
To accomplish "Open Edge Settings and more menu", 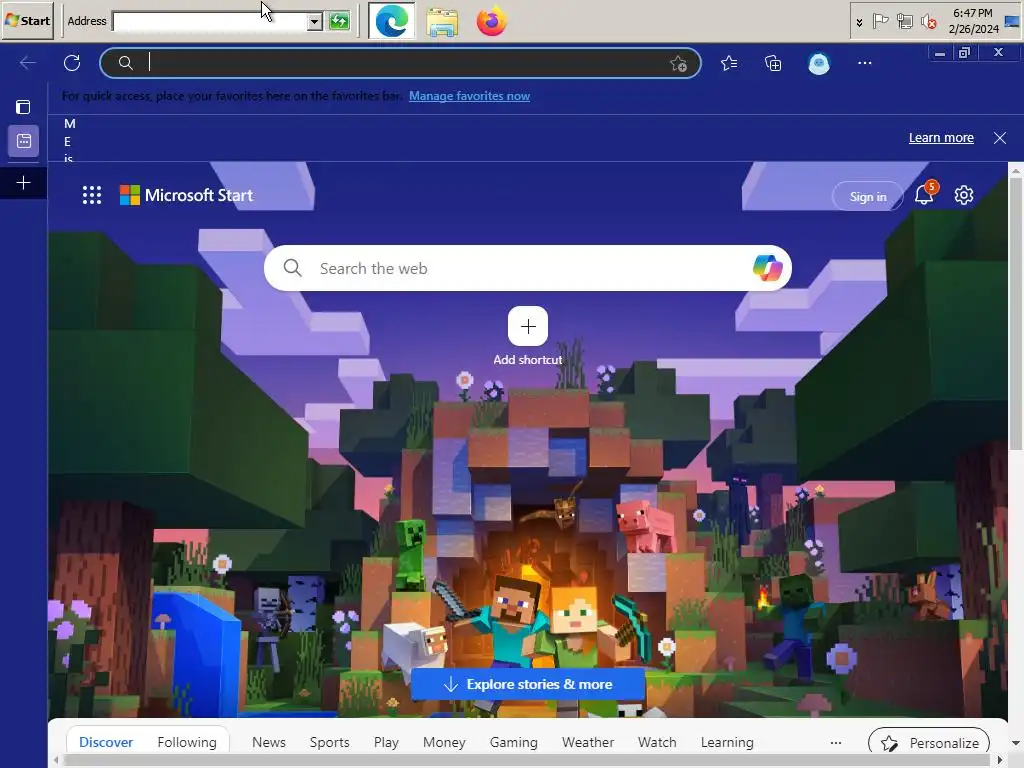I will (x=865, y=63).
